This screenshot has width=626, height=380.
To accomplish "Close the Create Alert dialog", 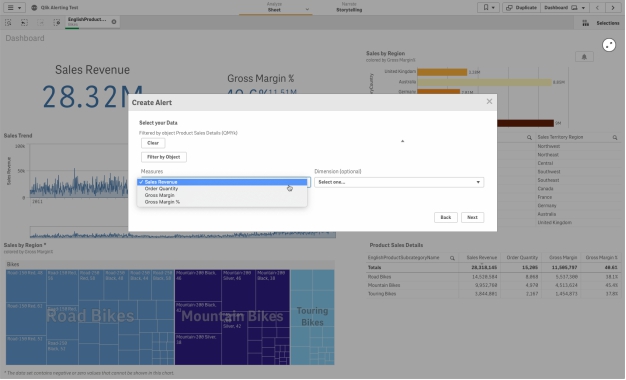I will [489, 102].
